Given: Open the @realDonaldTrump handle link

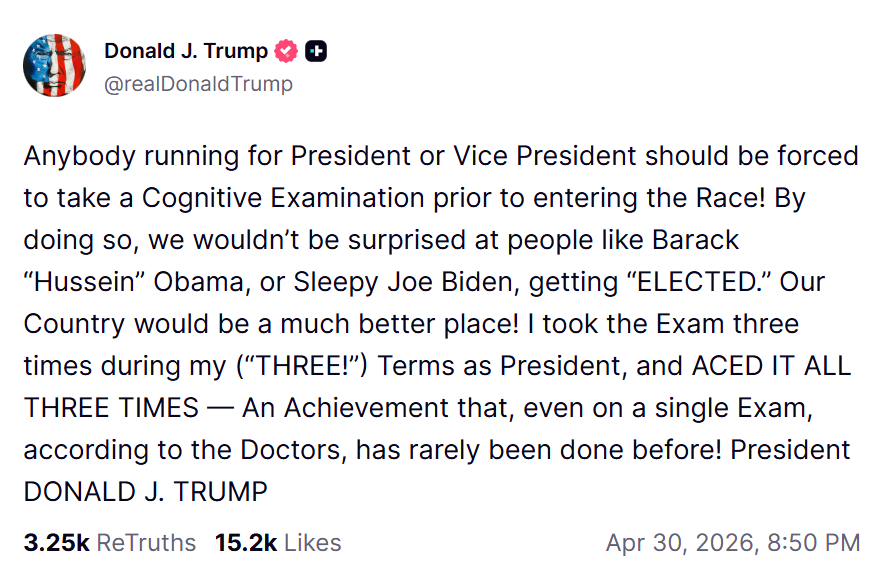Looking at the screenshot, I should coord(198,84).
